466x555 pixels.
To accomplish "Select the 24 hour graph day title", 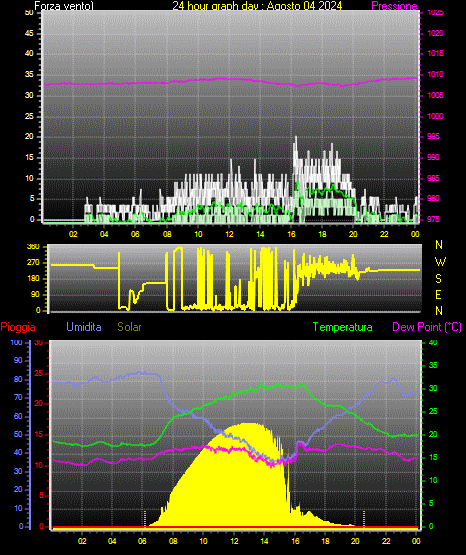I will point(257,6).
